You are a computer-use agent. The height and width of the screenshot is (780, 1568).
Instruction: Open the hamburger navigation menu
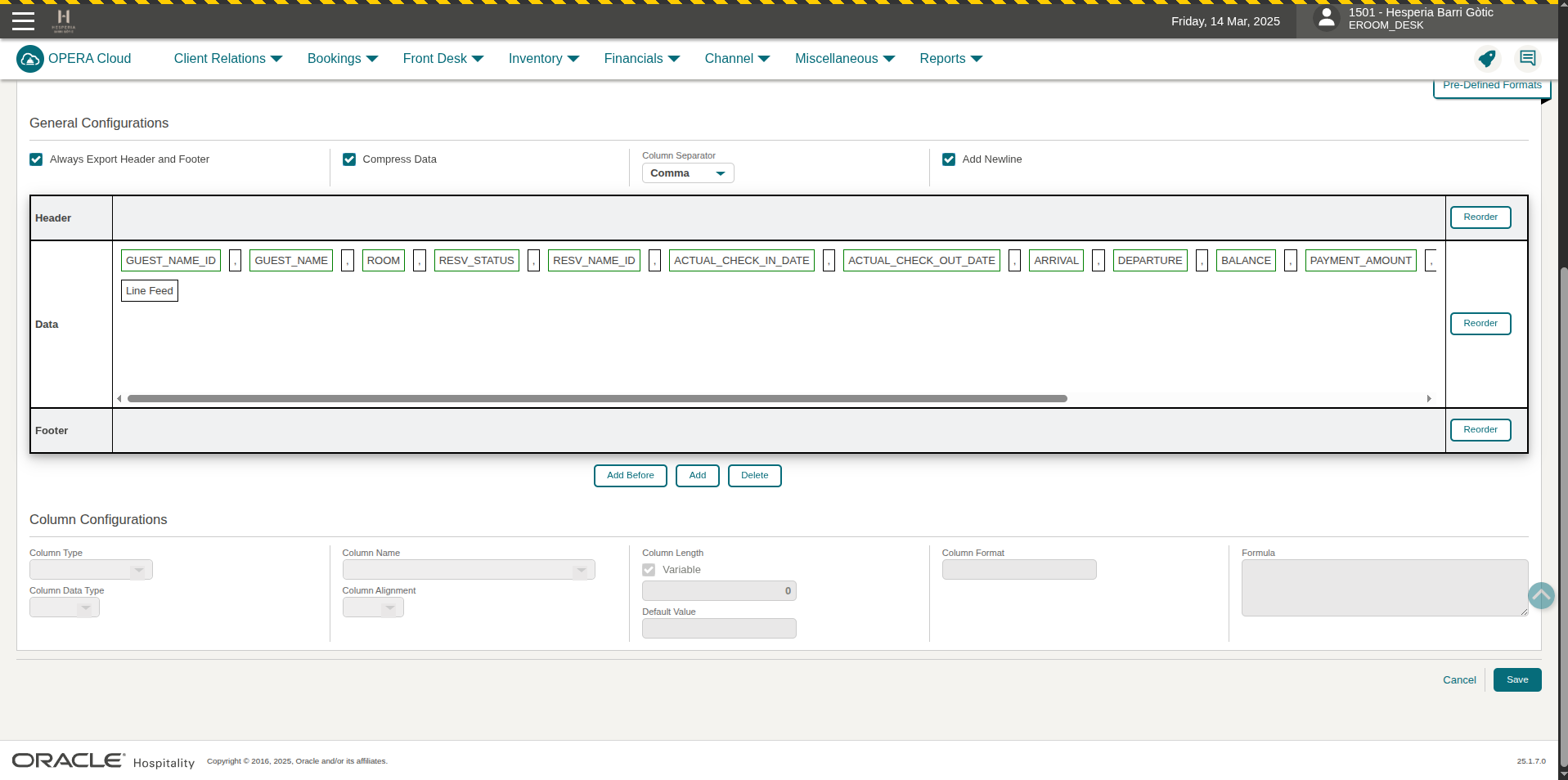(23, 21)
